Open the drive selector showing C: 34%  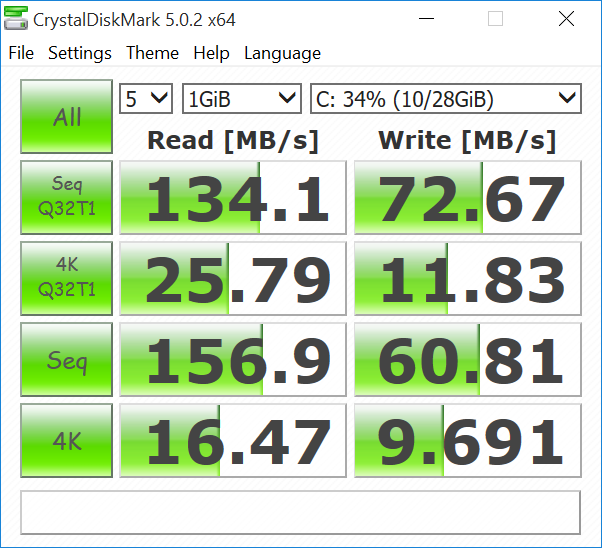[445, 98]
